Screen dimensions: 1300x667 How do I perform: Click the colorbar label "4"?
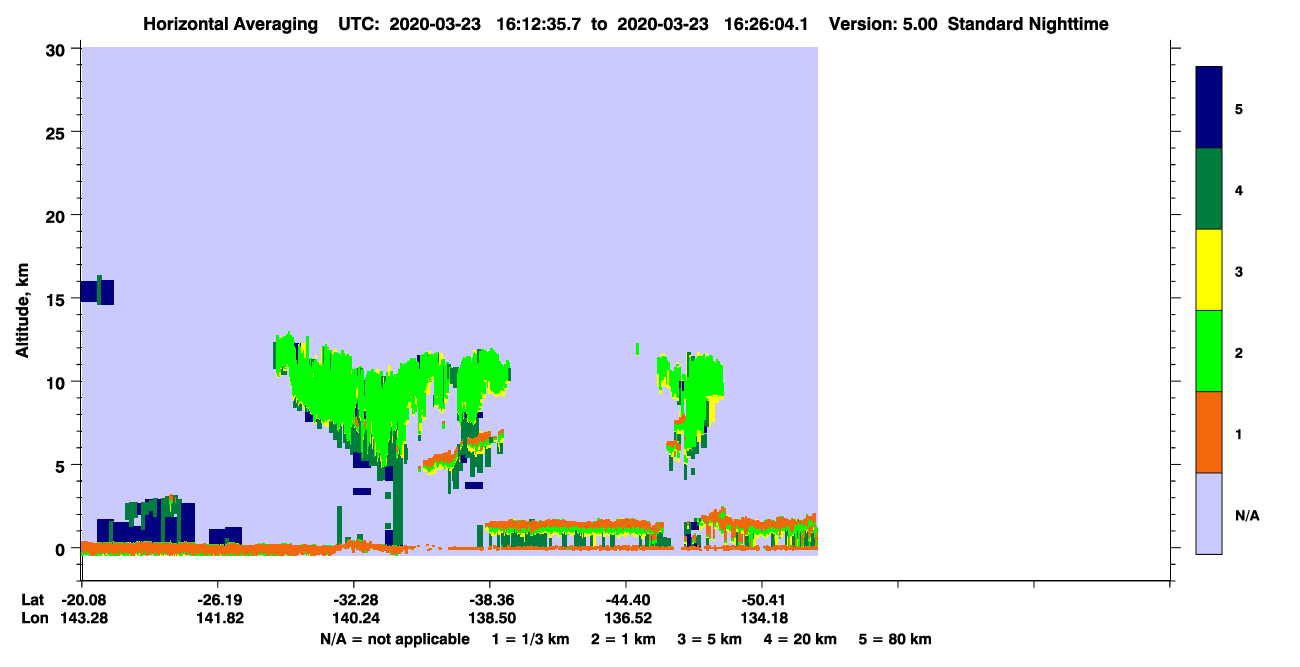(x=1239, y=190)
